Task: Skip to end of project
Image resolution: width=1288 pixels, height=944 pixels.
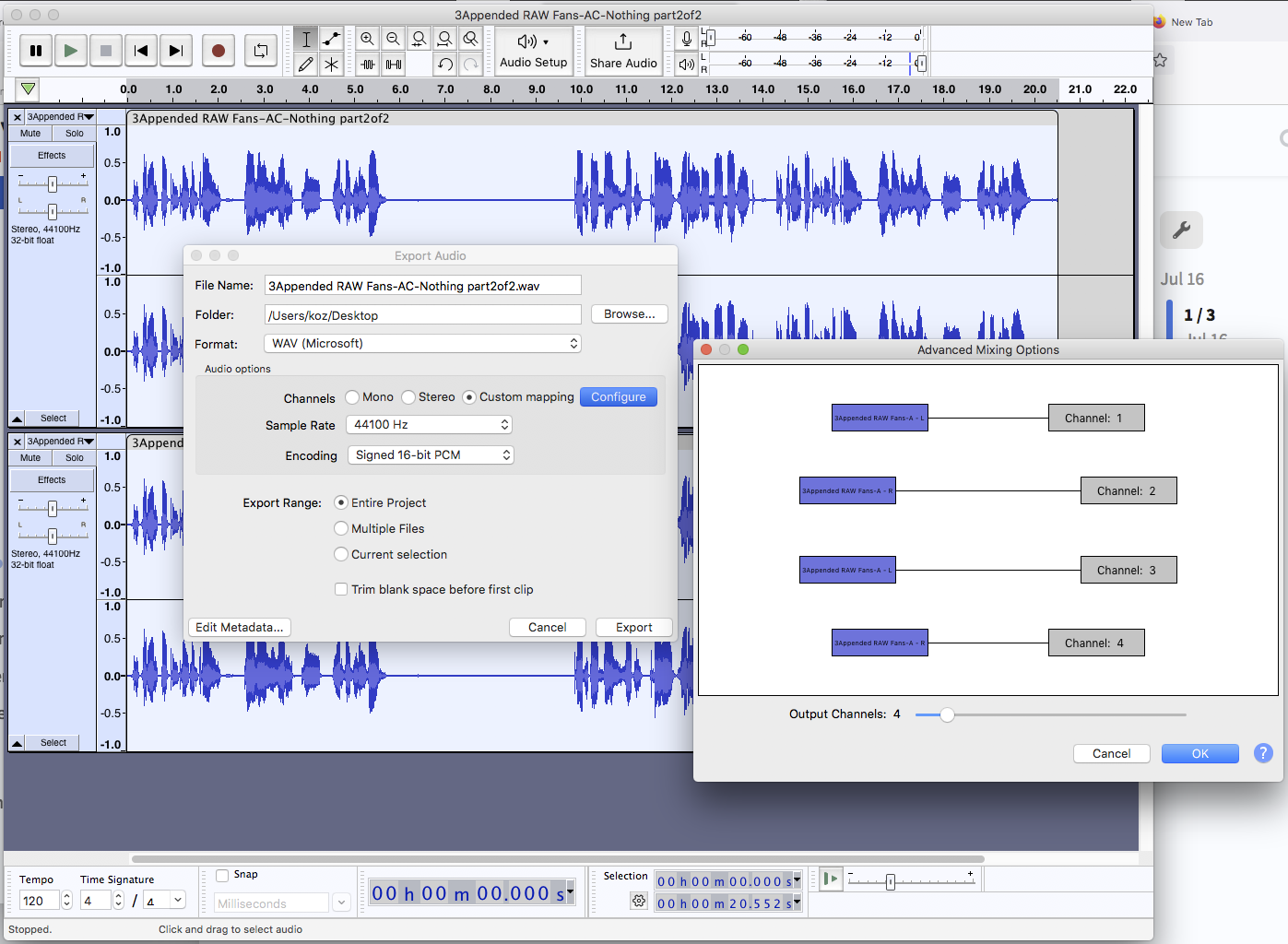Action: coord(176,51)
